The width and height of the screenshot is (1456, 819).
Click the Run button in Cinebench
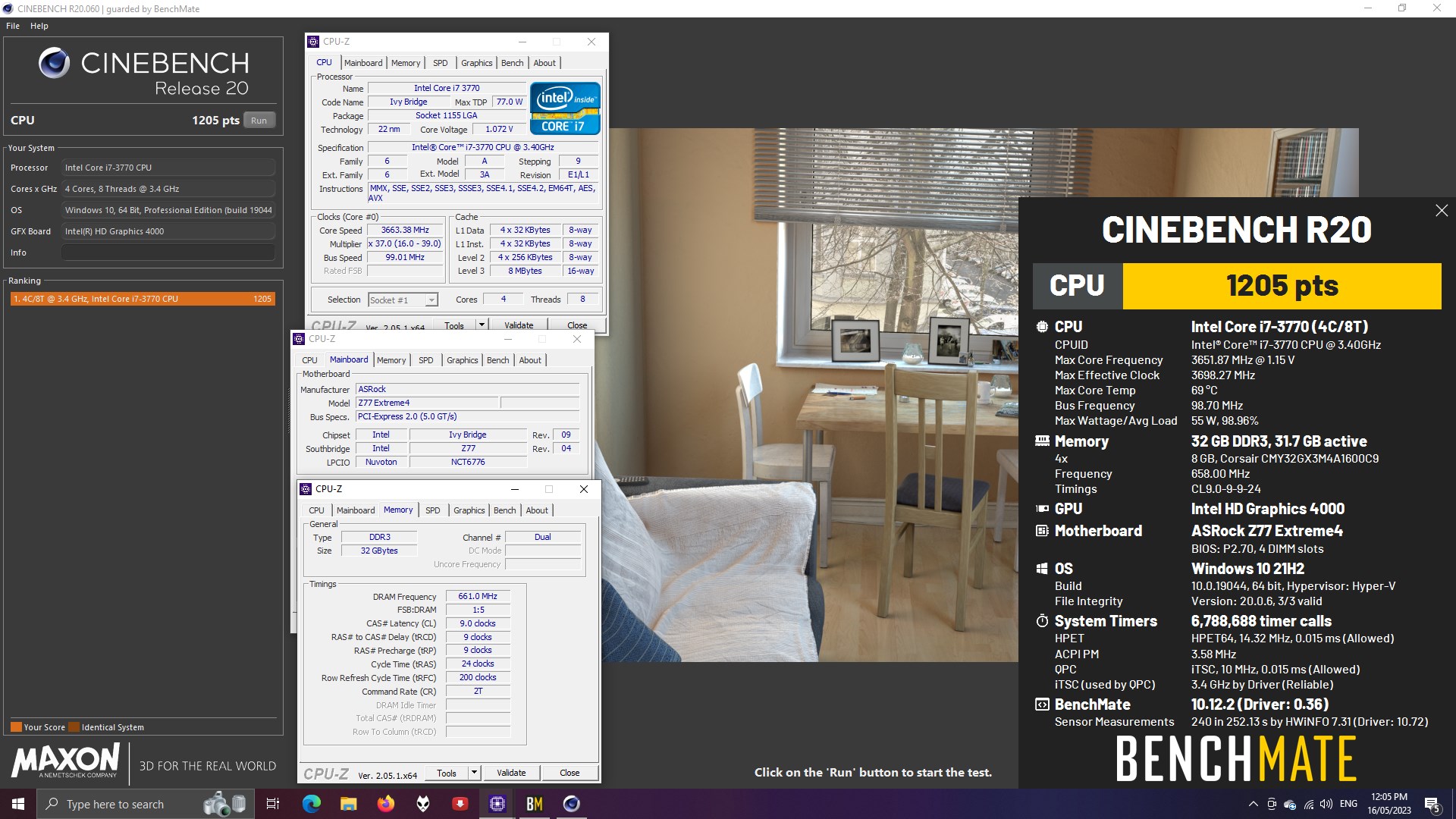[259, 121]
